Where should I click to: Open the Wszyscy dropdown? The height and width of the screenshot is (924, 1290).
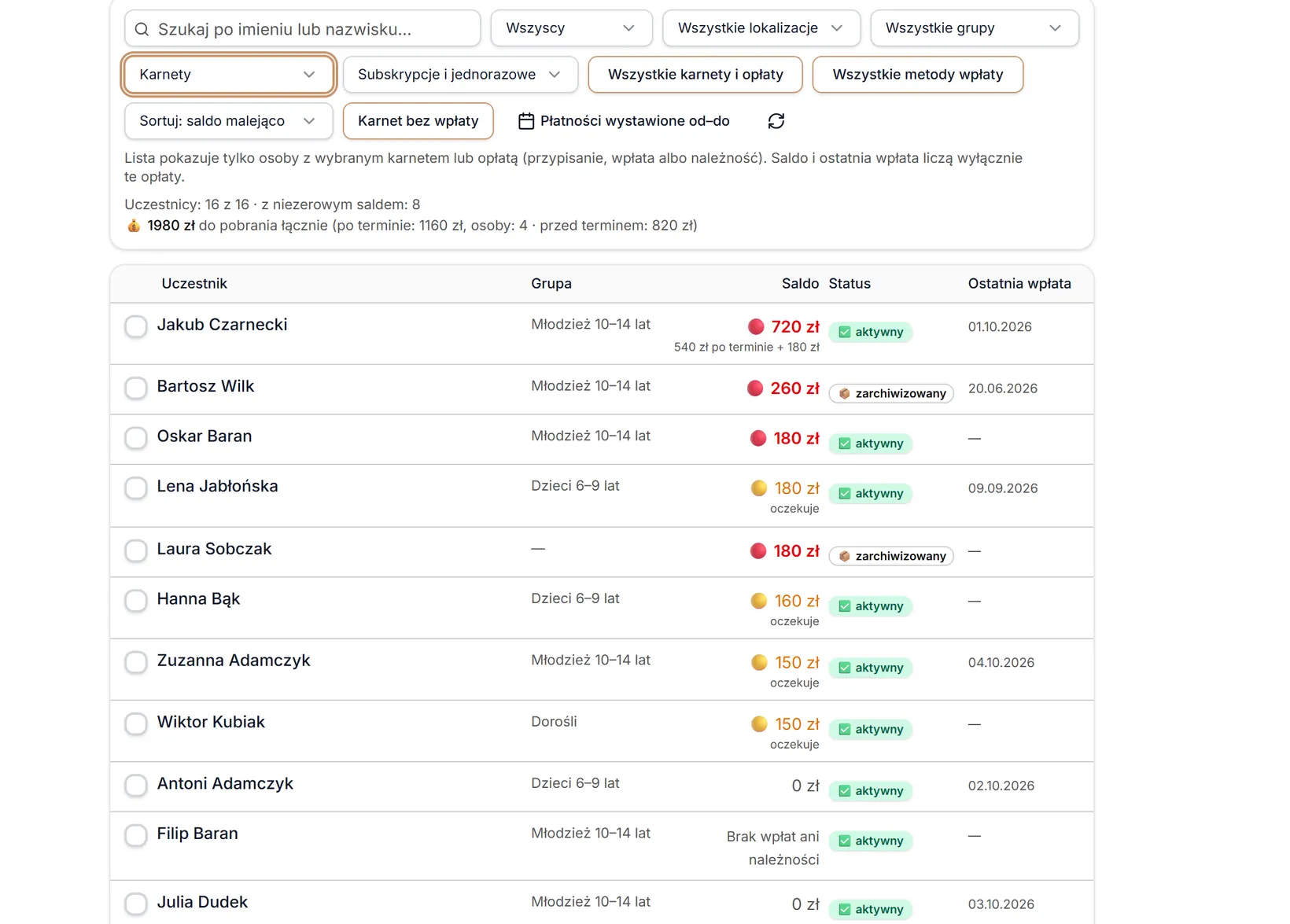click(571, 28)
